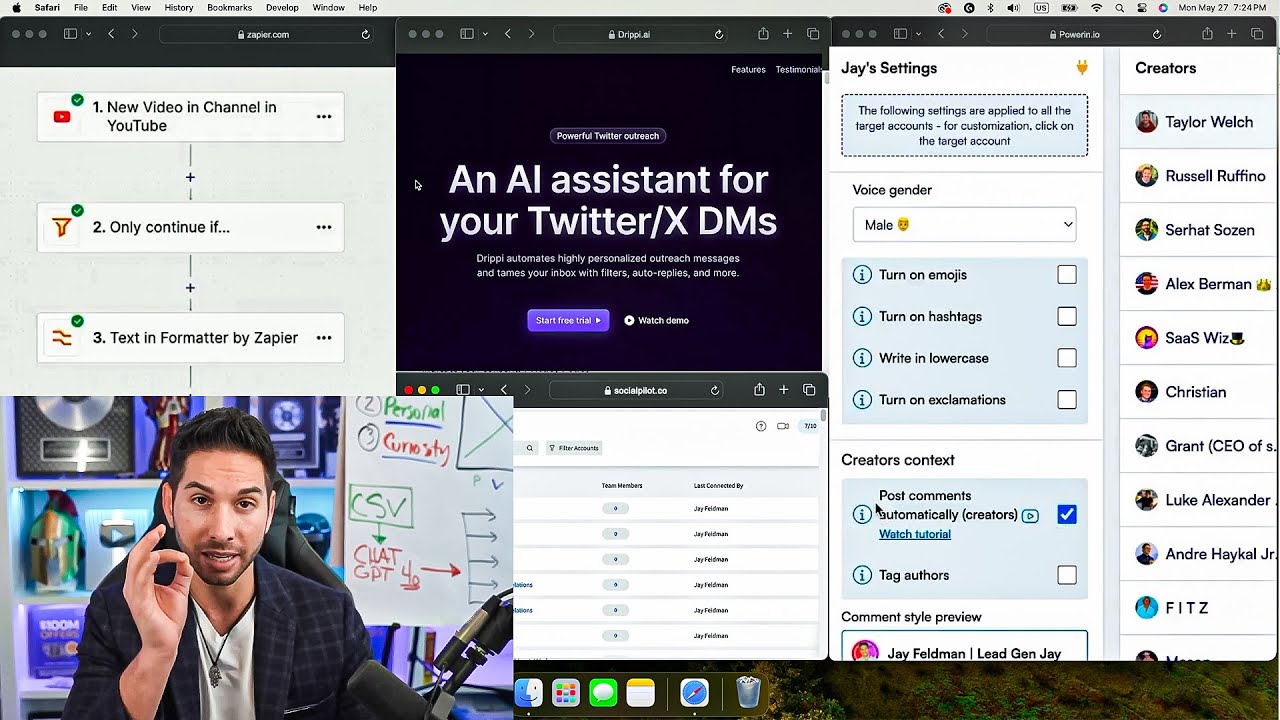Open the History menu

(x=179, y=8)
